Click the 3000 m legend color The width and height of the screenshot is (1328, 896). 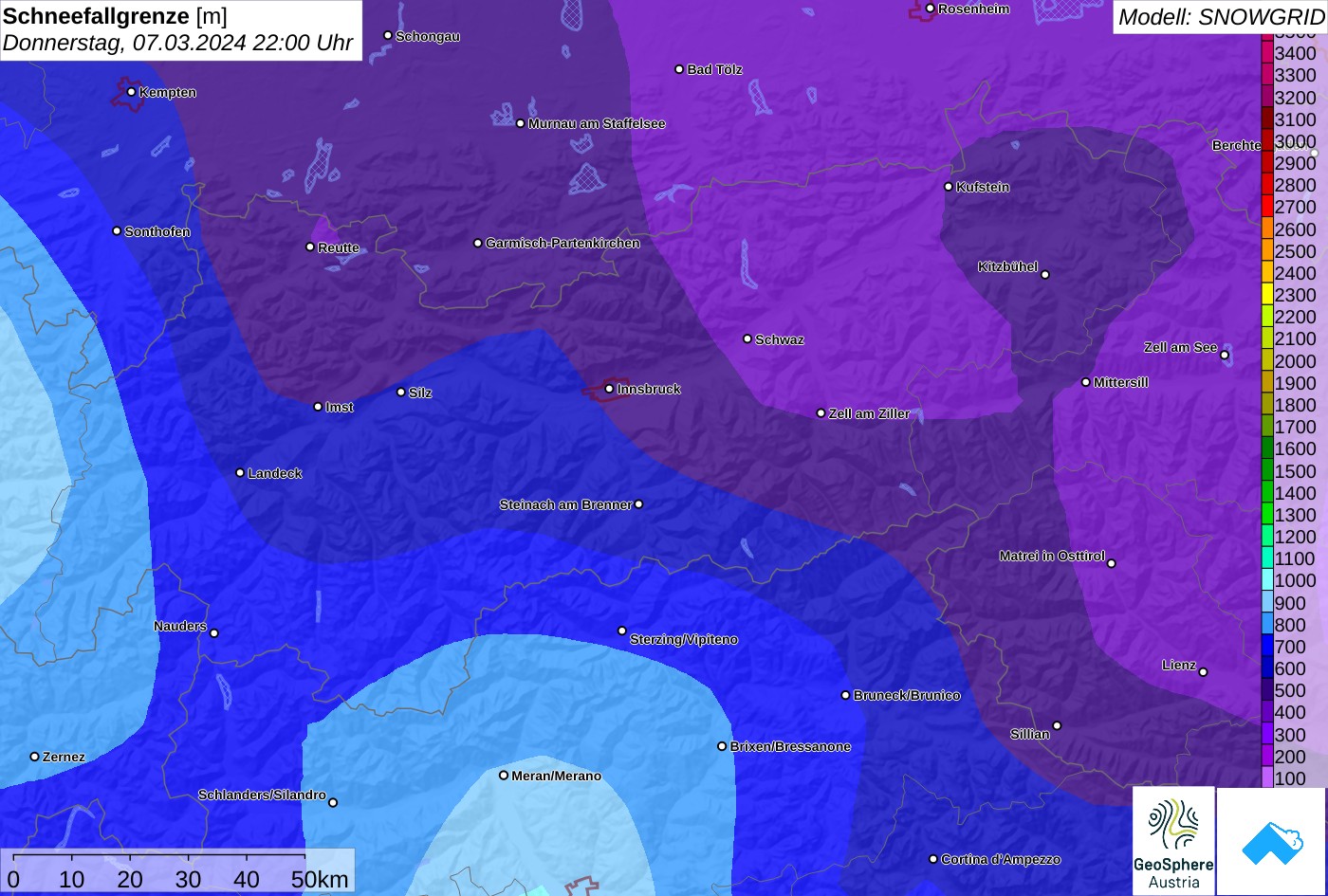1266,141
